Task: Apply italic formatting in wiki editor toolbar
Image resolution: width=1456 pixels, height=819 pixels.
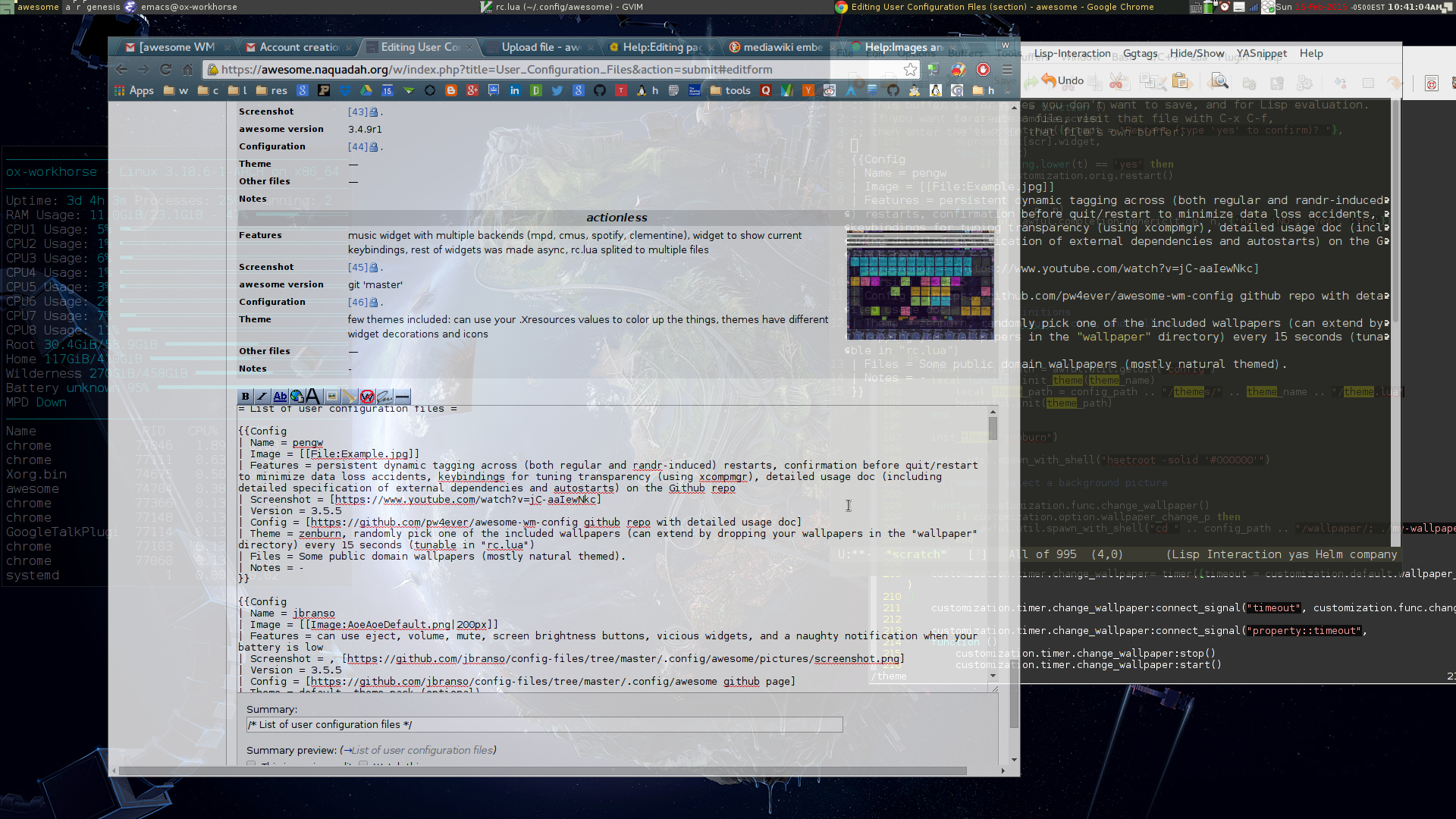Action: [x=262, y=397]
